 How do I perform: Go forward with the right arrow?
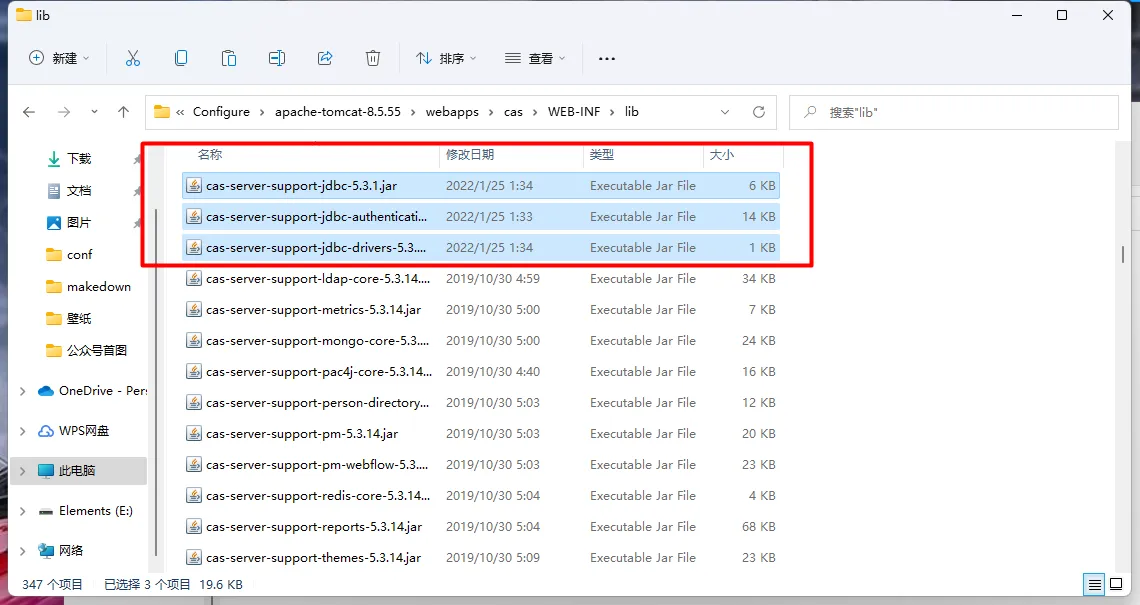tap(64, 112)
